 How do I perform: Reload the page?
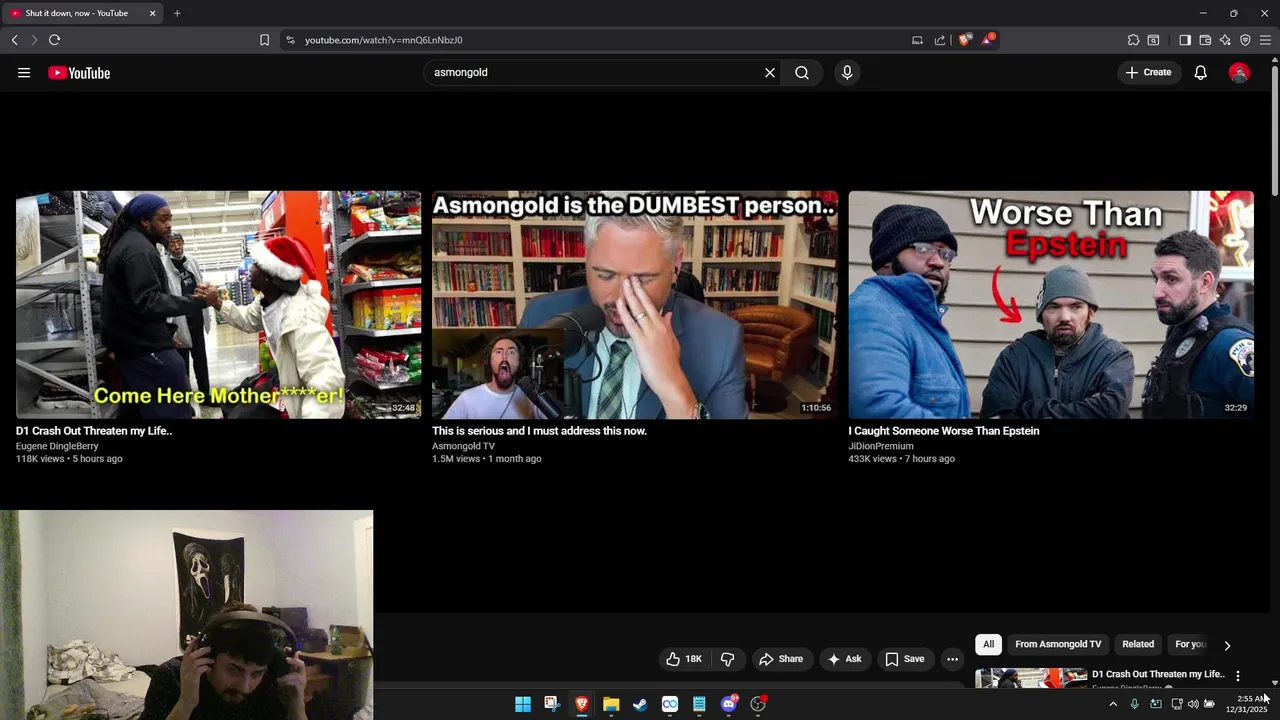(54, 40)
